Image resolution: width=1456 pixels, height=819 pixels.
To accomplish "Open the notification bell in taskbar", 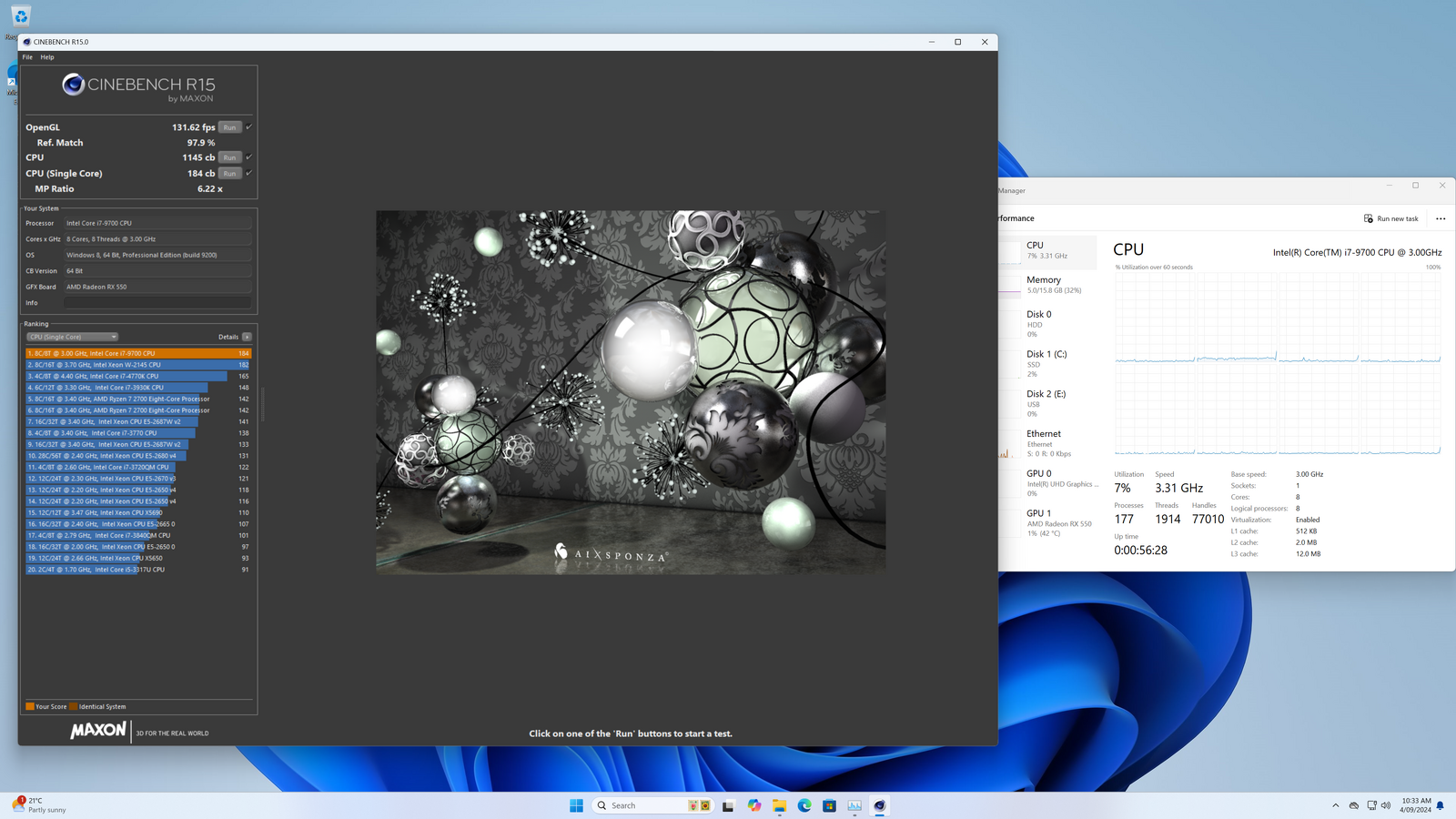I will tap(1441, 805).
